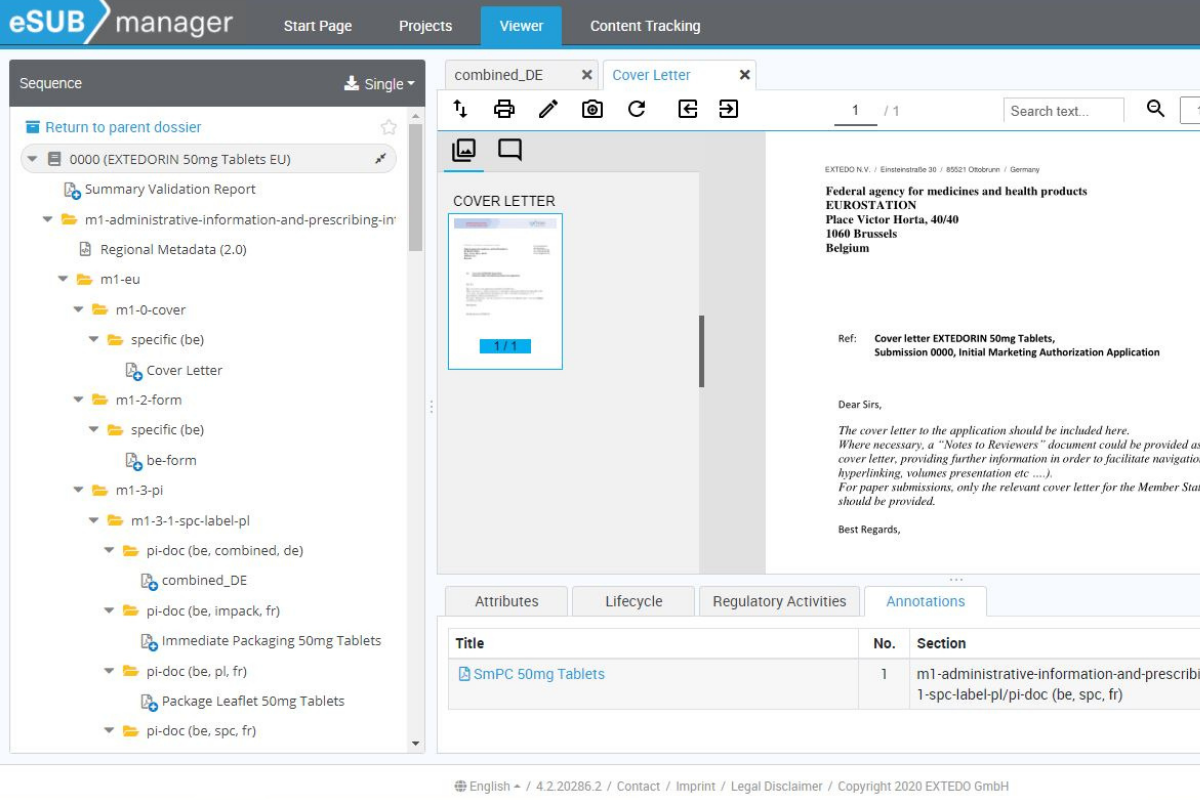Show comments panel icon
This screenshot has height=800, width=1200.
(x=510, y=150)
